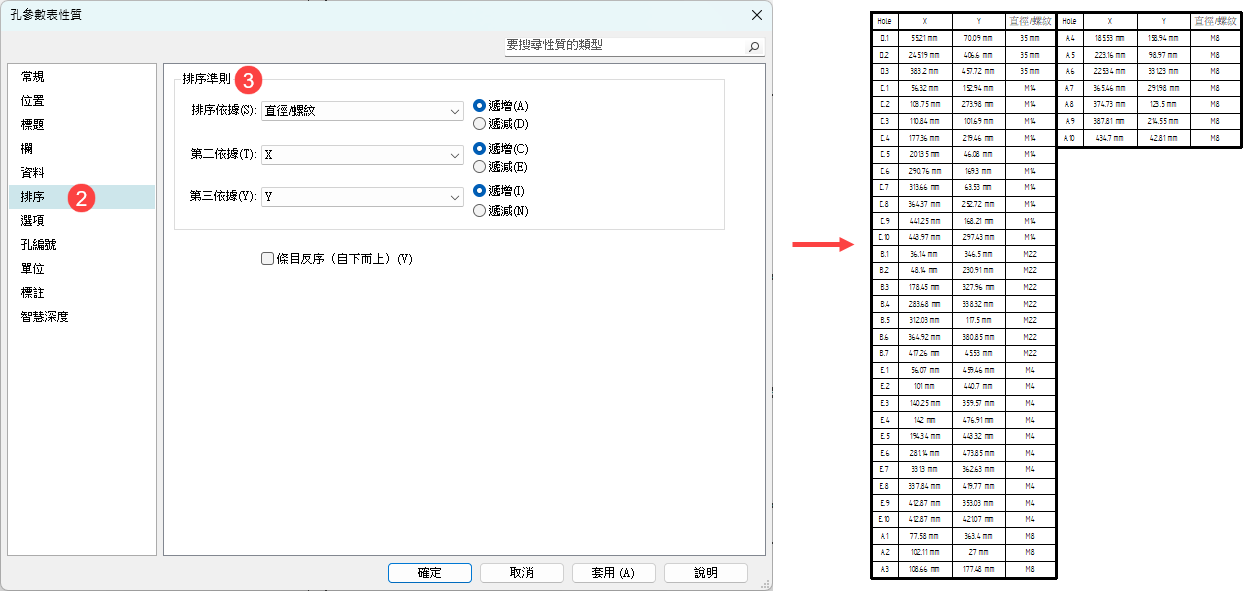Choose 遞減(E) for second sort key
1243x591 pixels.
point(480,167)
